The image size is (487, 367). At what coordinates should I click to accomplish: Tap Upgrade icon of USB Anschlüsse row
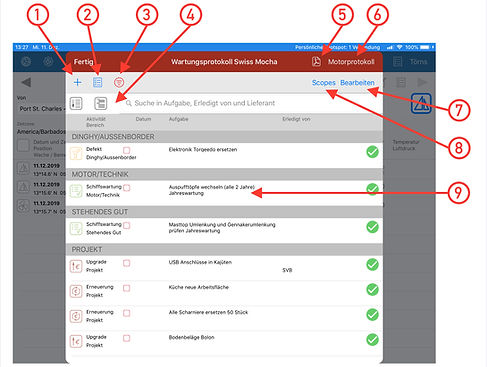coord(76,266)
